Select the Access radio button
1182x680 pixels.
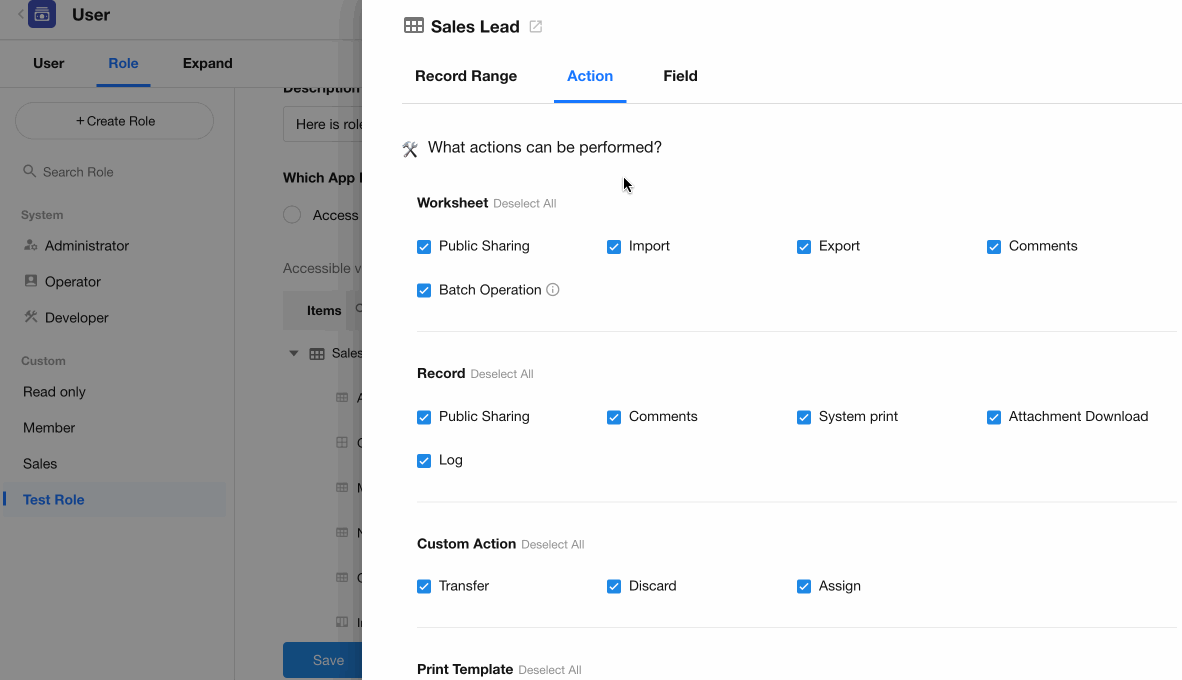[292, 215]
